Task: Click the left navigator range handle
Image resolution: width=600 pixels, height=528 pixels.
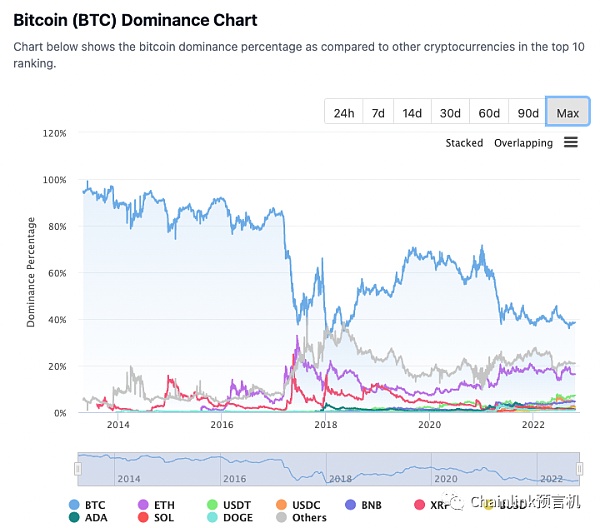Action: pos(78,469)
